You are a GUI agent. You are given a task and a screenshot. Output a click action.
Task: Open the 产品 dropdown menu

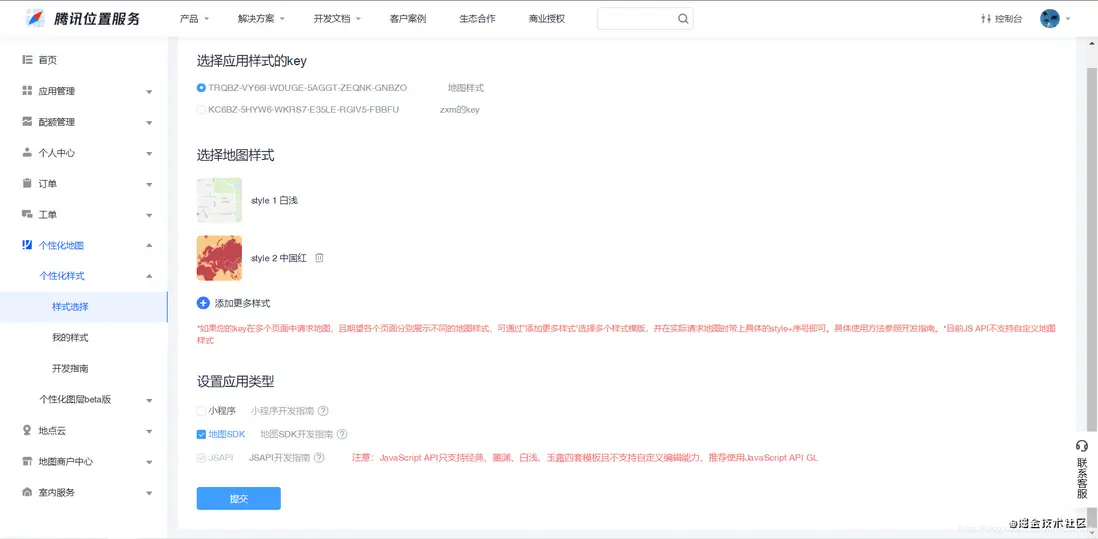[x=194, y=19]
